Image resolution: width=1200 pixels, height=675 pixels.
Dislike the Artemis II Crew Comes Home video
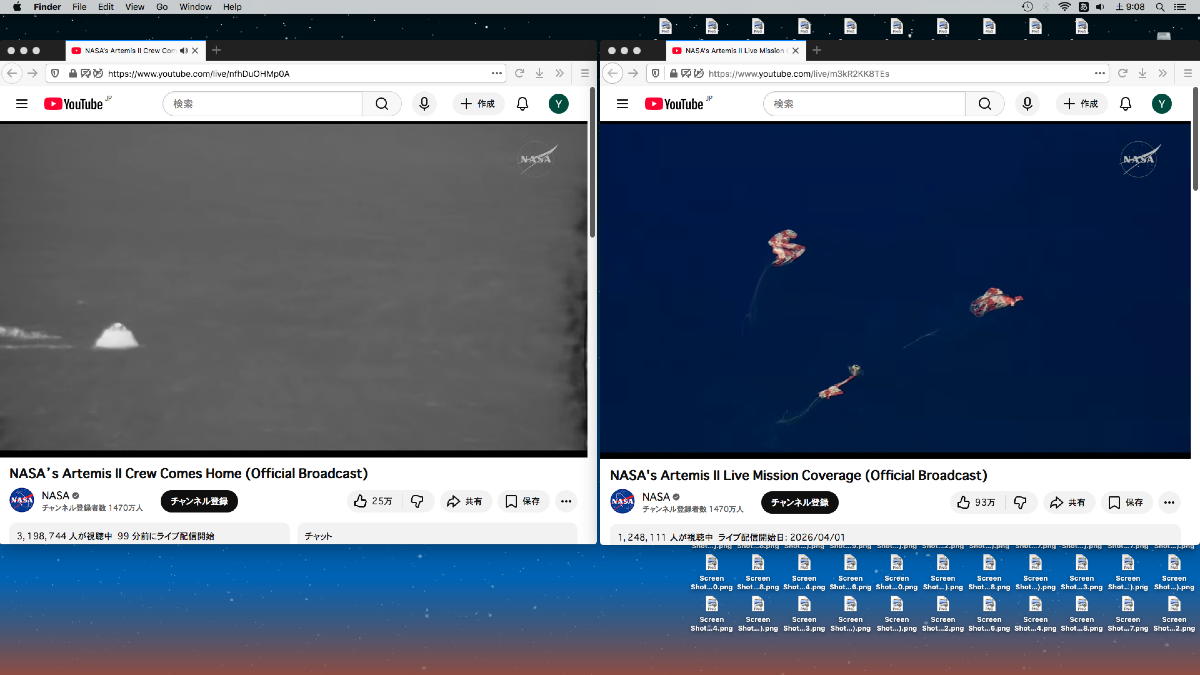pos(418,501)
